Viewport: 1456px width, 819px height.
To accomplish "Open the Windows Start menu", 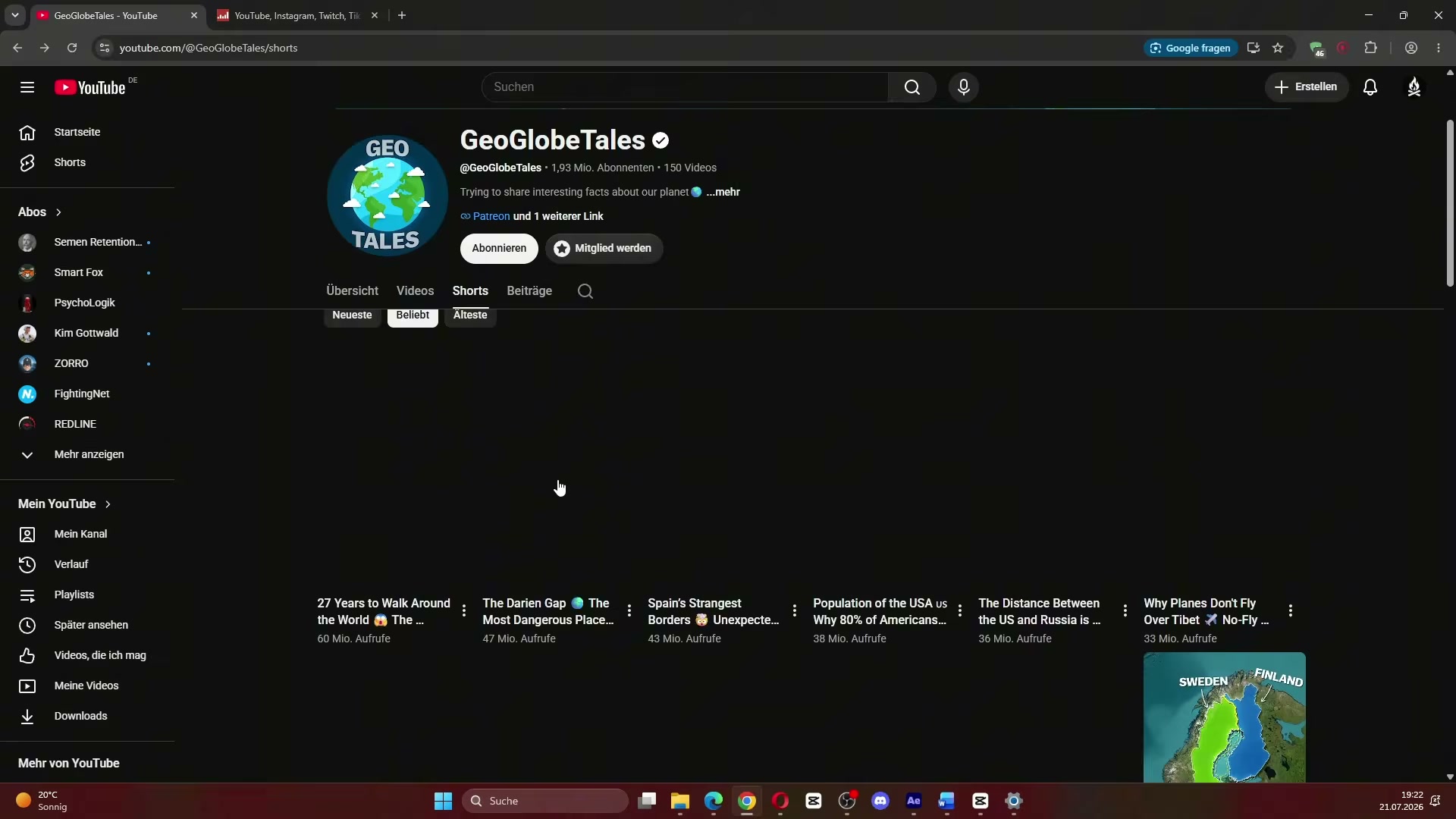I will [x=443, y=801].
